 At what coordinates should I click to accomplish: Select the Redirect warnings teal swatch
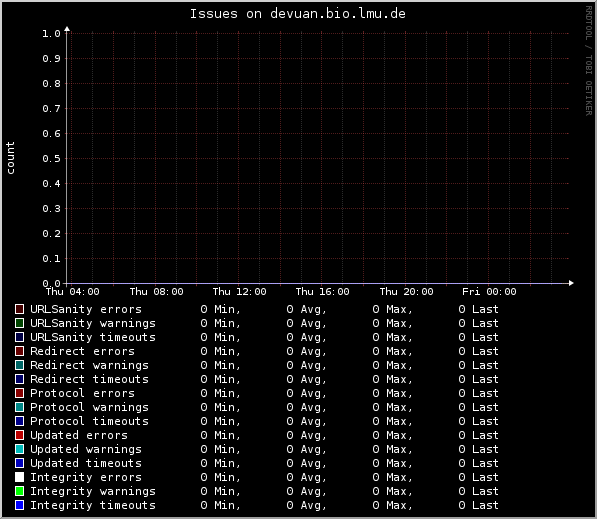click(19, 365)
